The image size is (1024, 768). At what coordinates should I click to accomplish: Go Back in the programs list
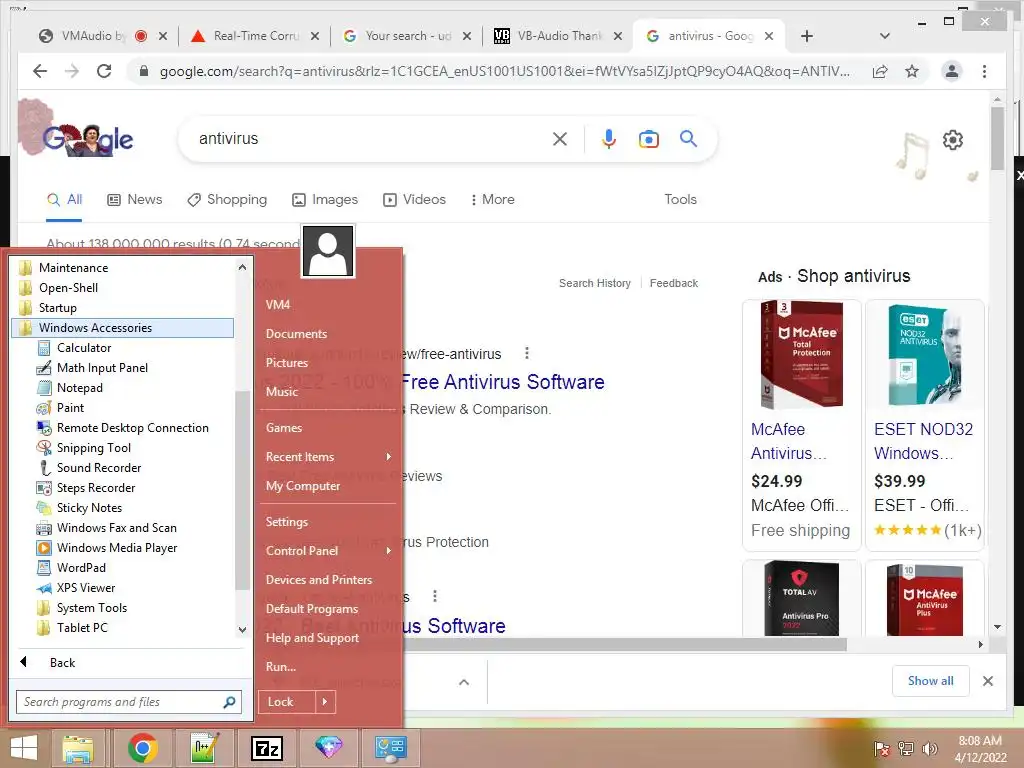pyautogui.click(x=62, y=663)
